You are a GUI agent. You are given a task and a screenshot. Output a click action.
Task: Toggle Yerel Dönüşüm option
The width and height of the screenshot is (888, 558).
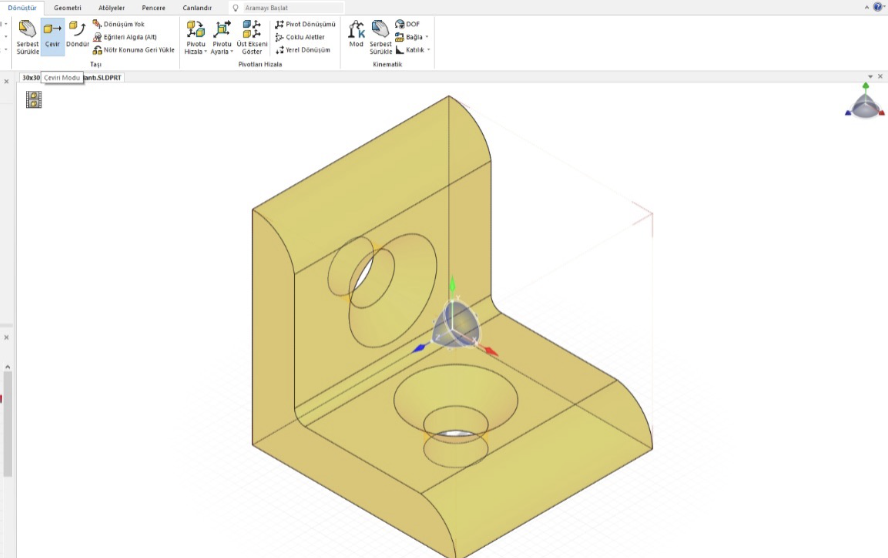(302, 50)
